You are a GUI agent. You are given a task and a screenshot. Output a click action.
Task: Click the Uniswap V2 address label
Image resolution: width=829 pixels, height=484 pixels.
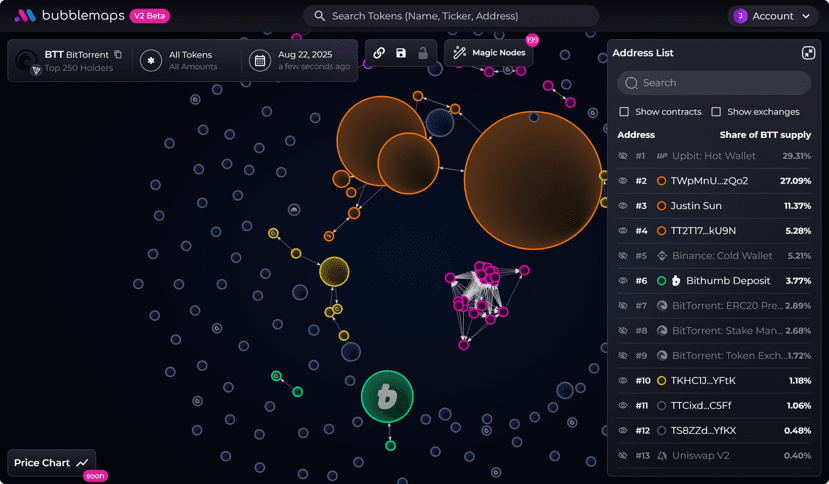point(701,455)
